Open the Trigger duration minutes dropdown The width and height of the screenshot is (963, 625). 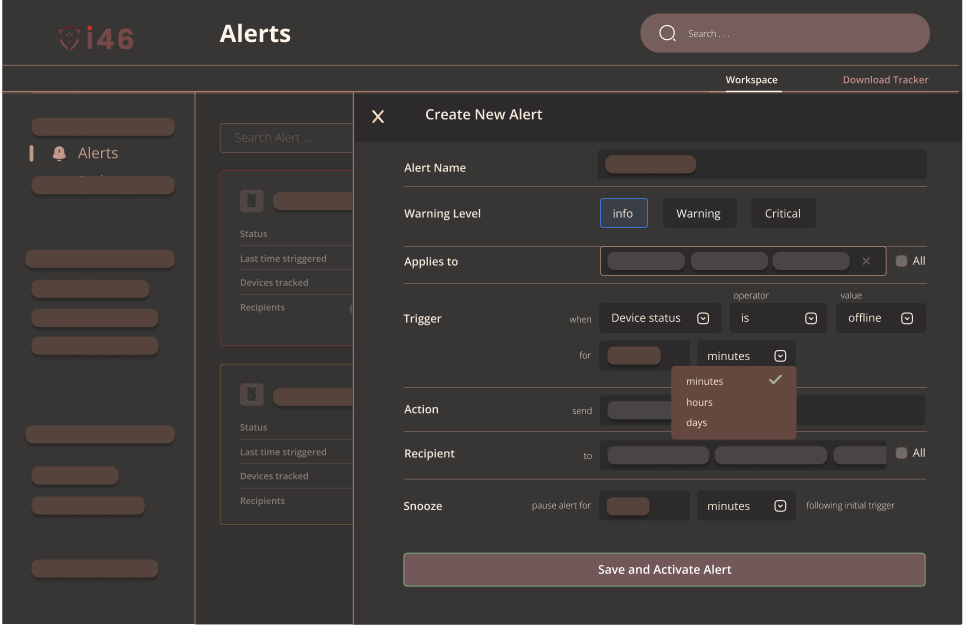pyautogui.click(x=746, y=355)
